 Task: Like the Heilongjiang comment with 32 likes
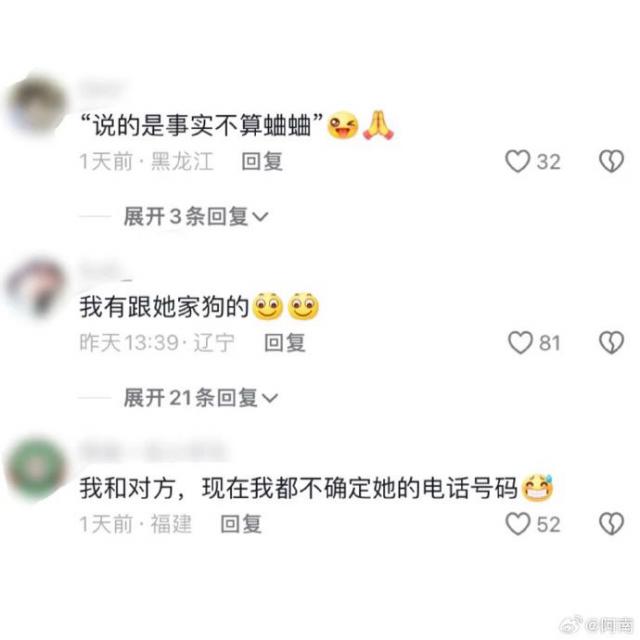point(518,161)
